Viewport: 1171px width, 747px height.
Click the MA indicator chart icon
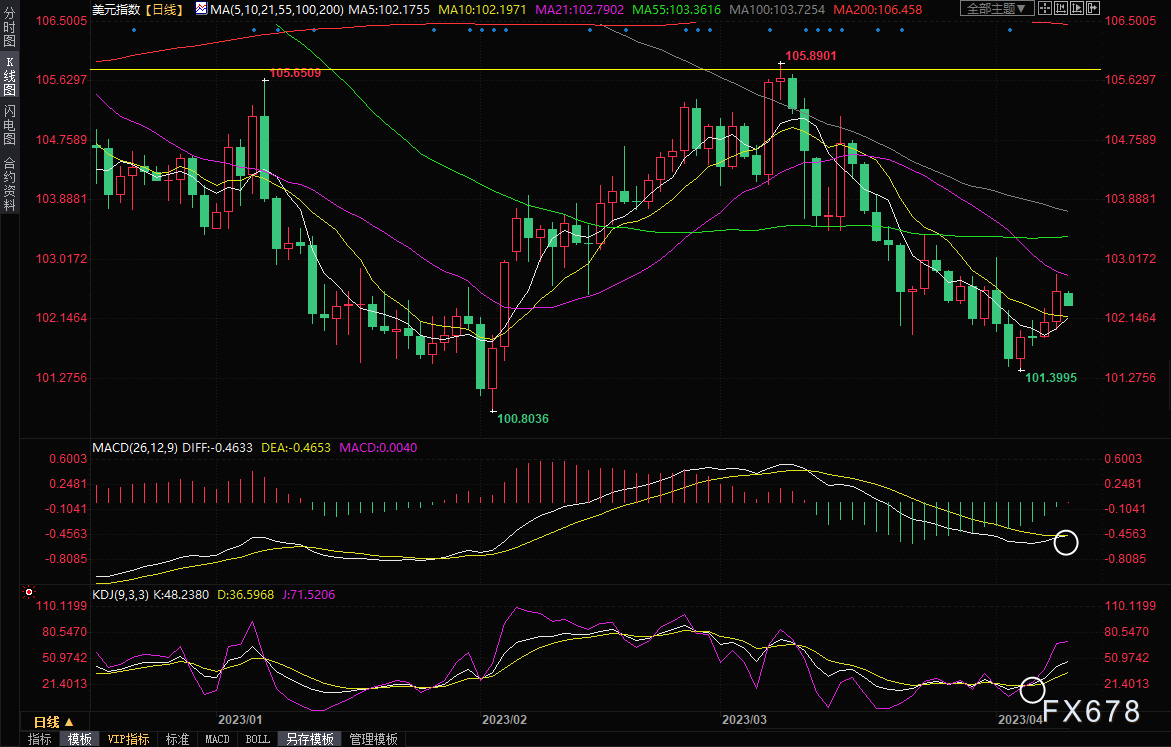[x=201, y=9]
